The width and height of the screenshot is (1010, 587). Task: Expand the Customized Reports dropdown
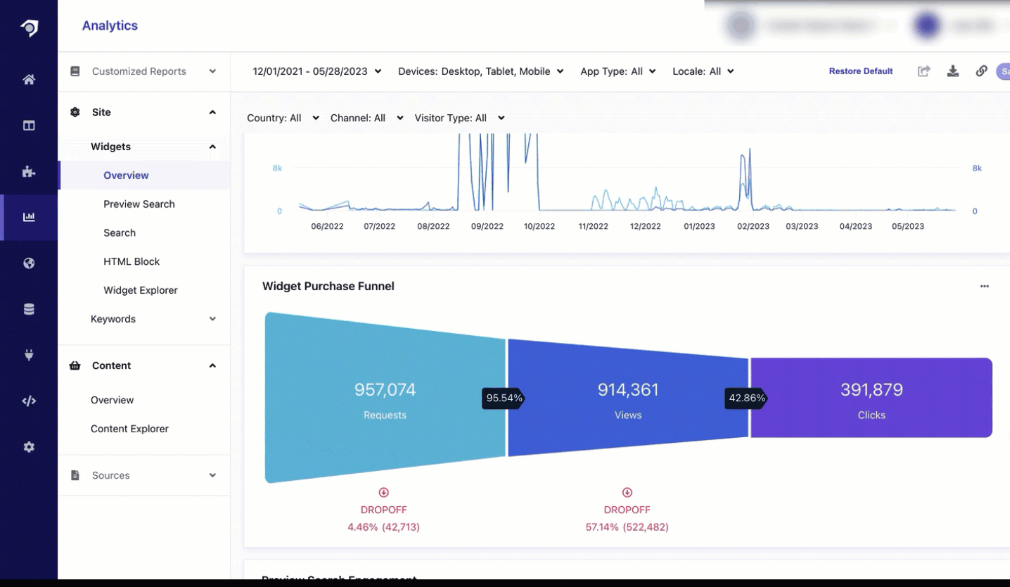click(211, 71)
